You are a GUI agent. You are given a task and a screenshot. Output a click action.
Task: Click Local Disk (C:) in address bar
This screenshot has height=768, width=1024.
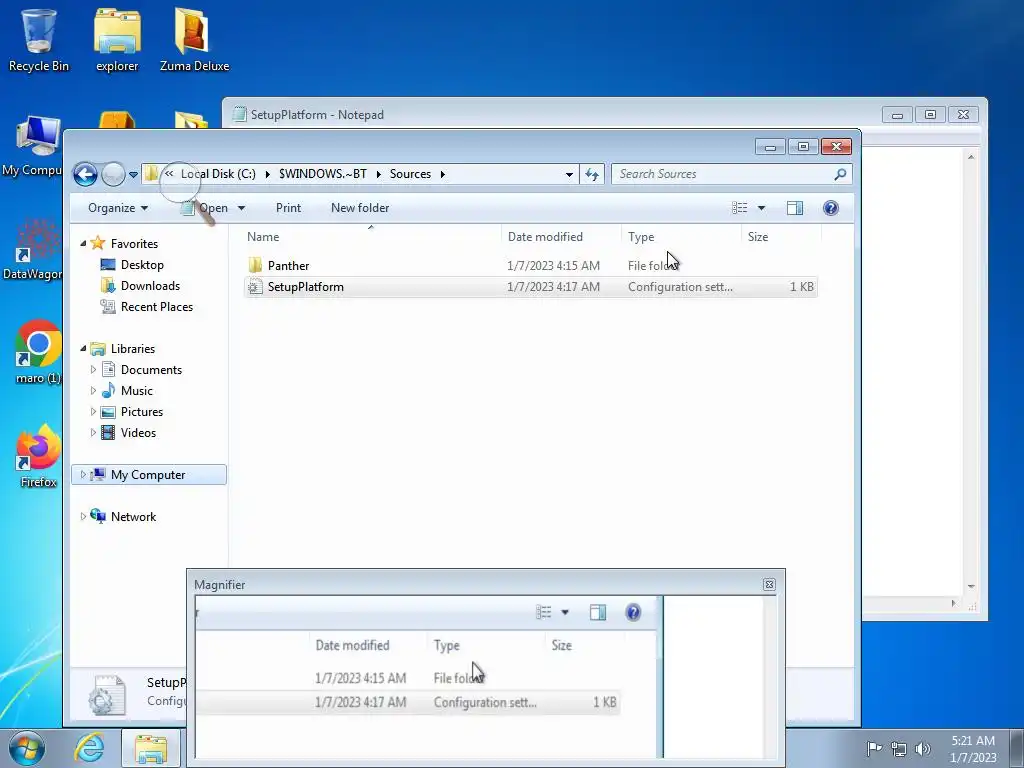(x=218, y=174)
